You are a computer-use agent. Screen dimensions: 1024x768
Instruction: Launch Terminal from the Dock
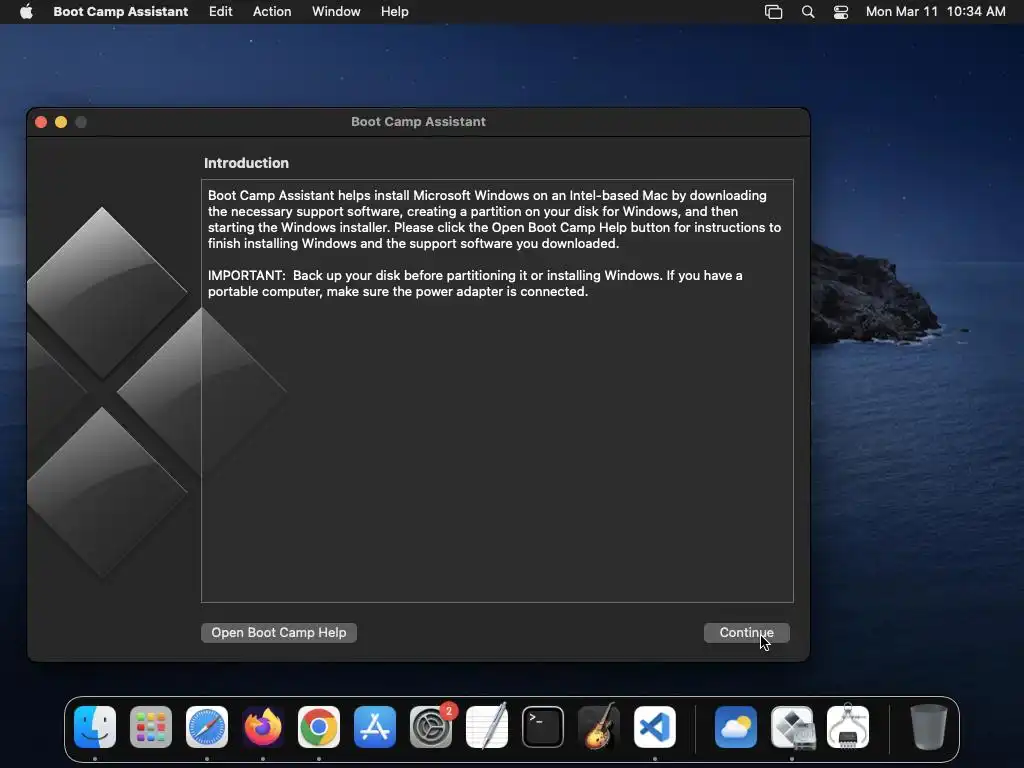543,727
